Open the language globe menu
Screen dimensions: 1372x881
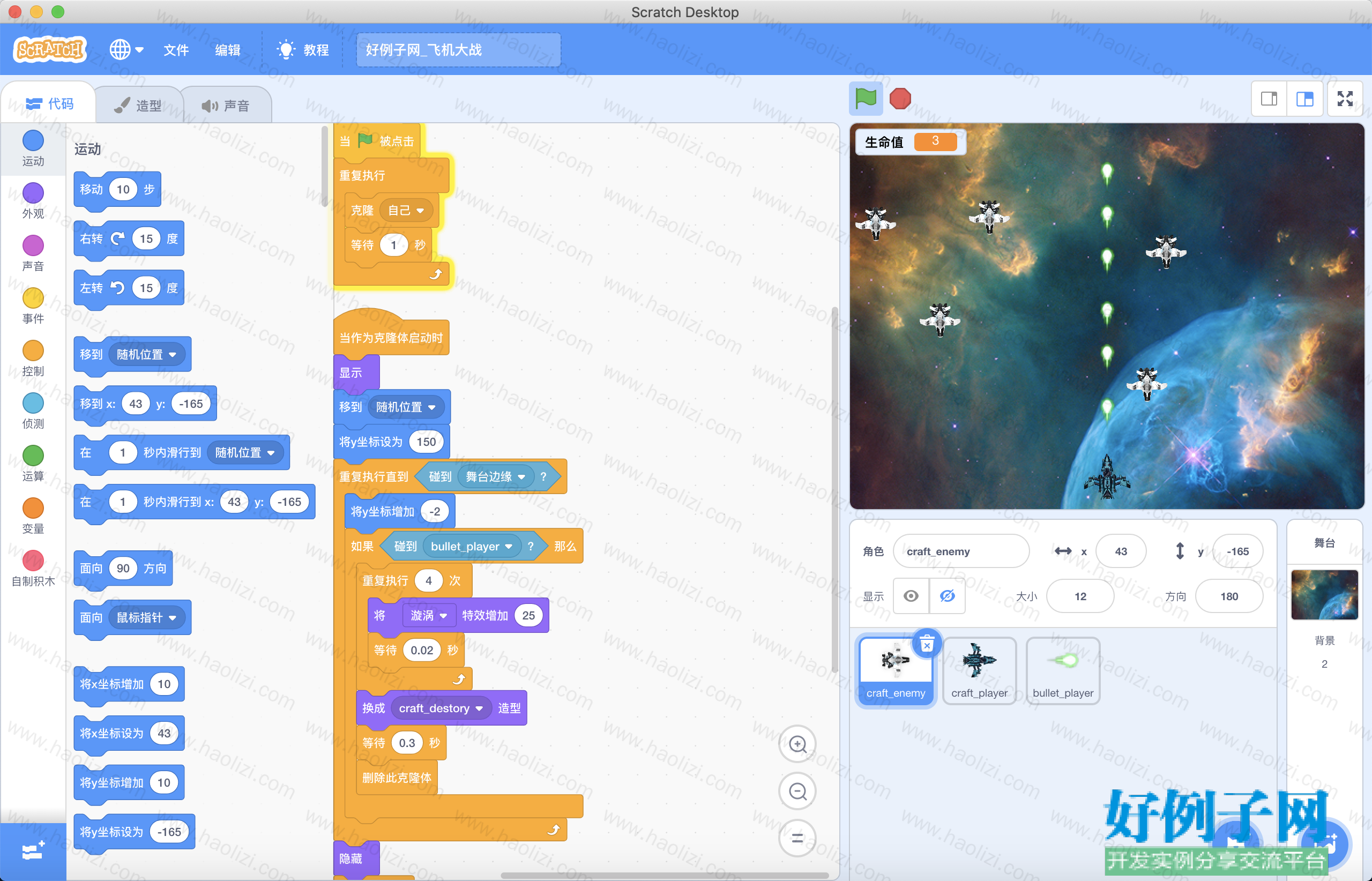[x=126, y=50]
